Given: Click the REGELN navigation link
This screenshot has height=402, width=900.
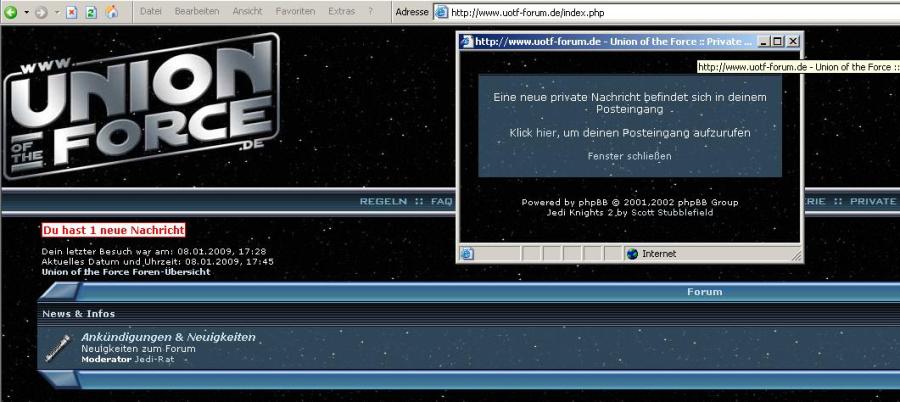Looking at the screenshot, I should [x=384, y=201].
